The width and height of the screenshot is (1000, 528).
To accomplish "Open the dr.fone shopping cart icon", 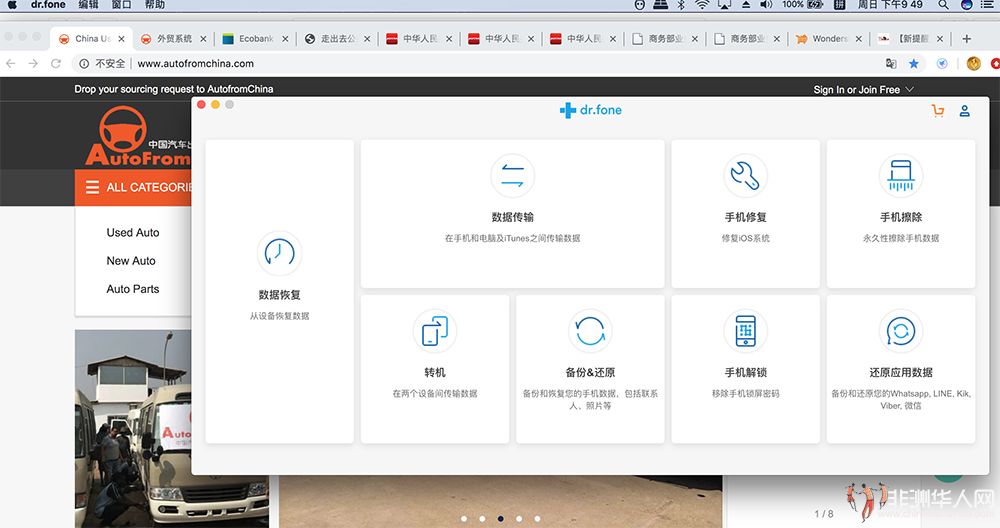I will tap(938, 111).
